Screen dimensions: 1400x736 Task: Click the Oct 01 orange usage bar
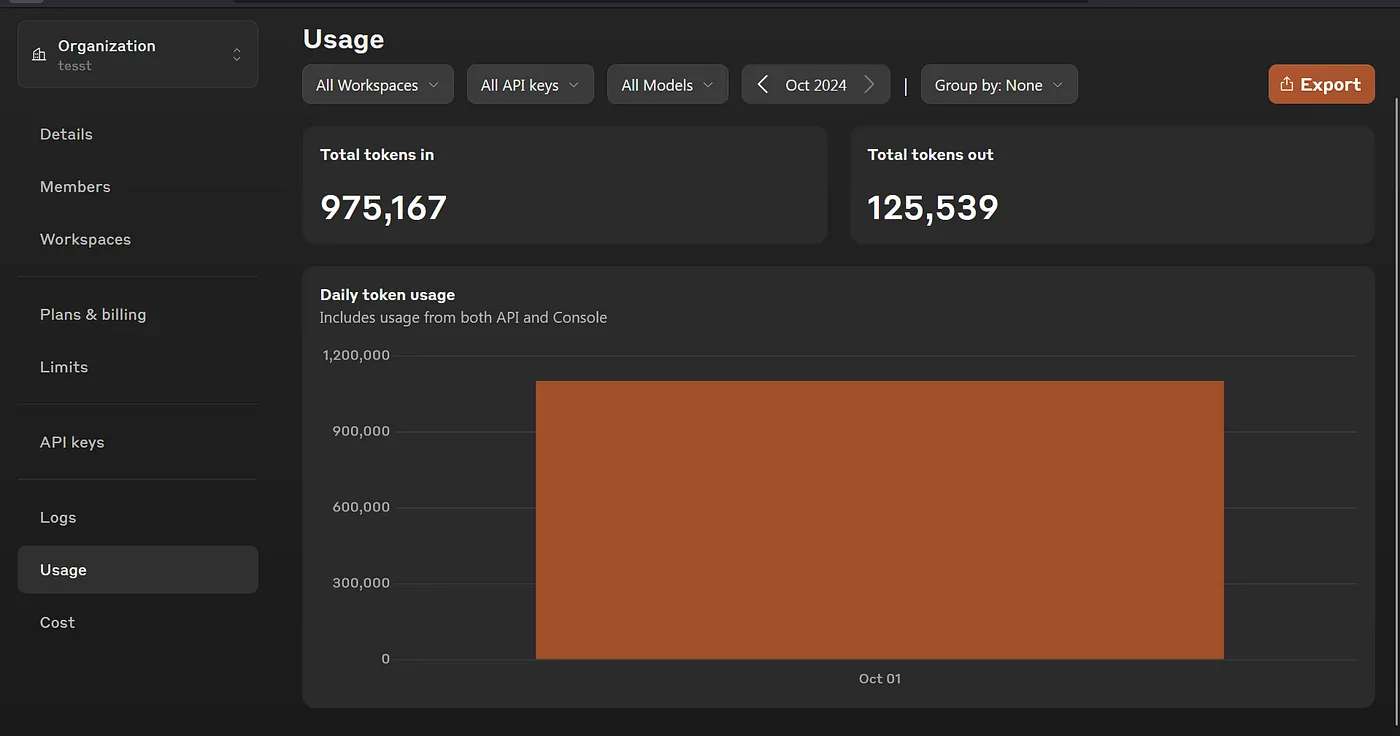879,520
